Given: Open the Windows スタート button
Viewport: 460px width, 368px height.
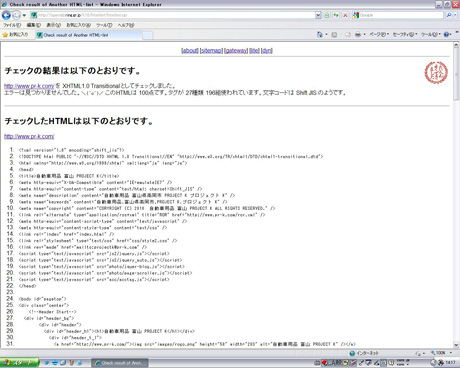Looking at the screenshot, I should tap(20, 363).
